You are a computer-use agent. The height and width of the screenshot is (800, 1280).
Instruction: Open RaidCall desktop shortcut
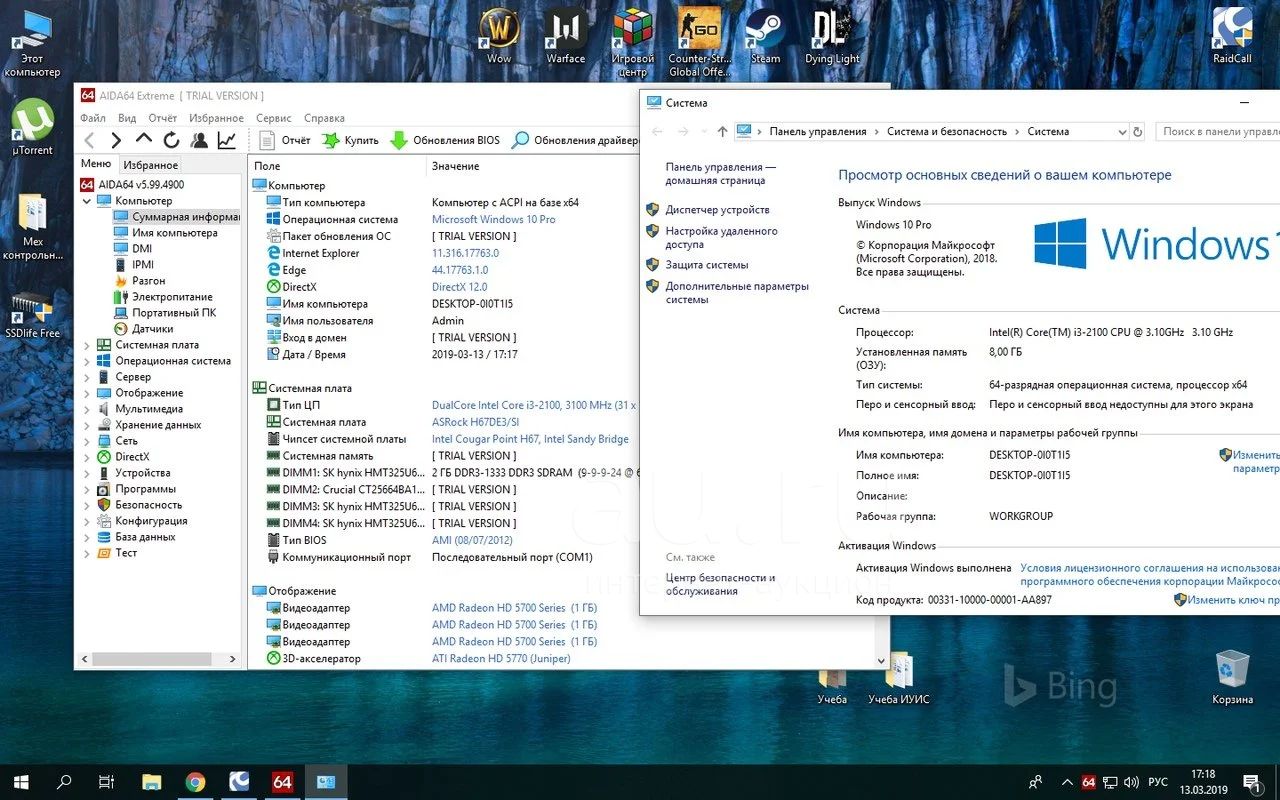tap(1232, 36)
